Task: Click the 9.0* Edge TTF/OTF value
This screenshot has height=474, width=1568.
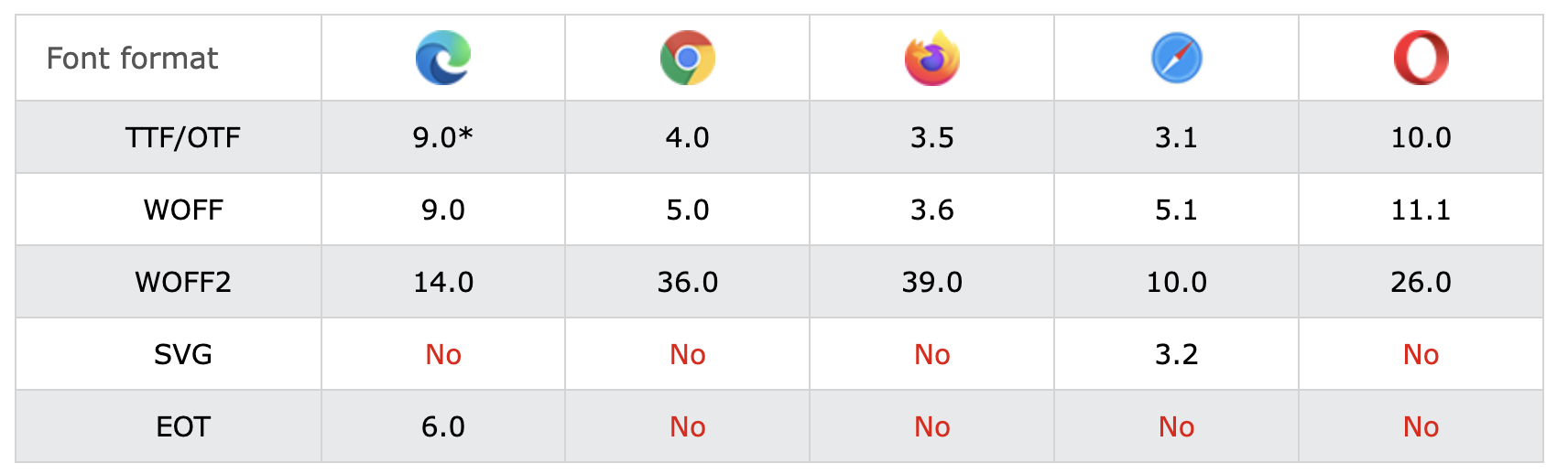Action: click(x=443, y=137)
